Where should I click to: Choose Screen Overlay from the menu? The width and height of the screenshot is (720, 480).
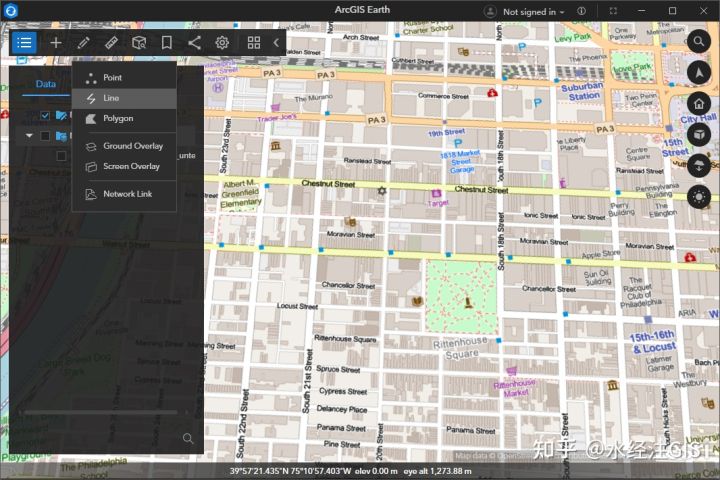pos(124,166)
